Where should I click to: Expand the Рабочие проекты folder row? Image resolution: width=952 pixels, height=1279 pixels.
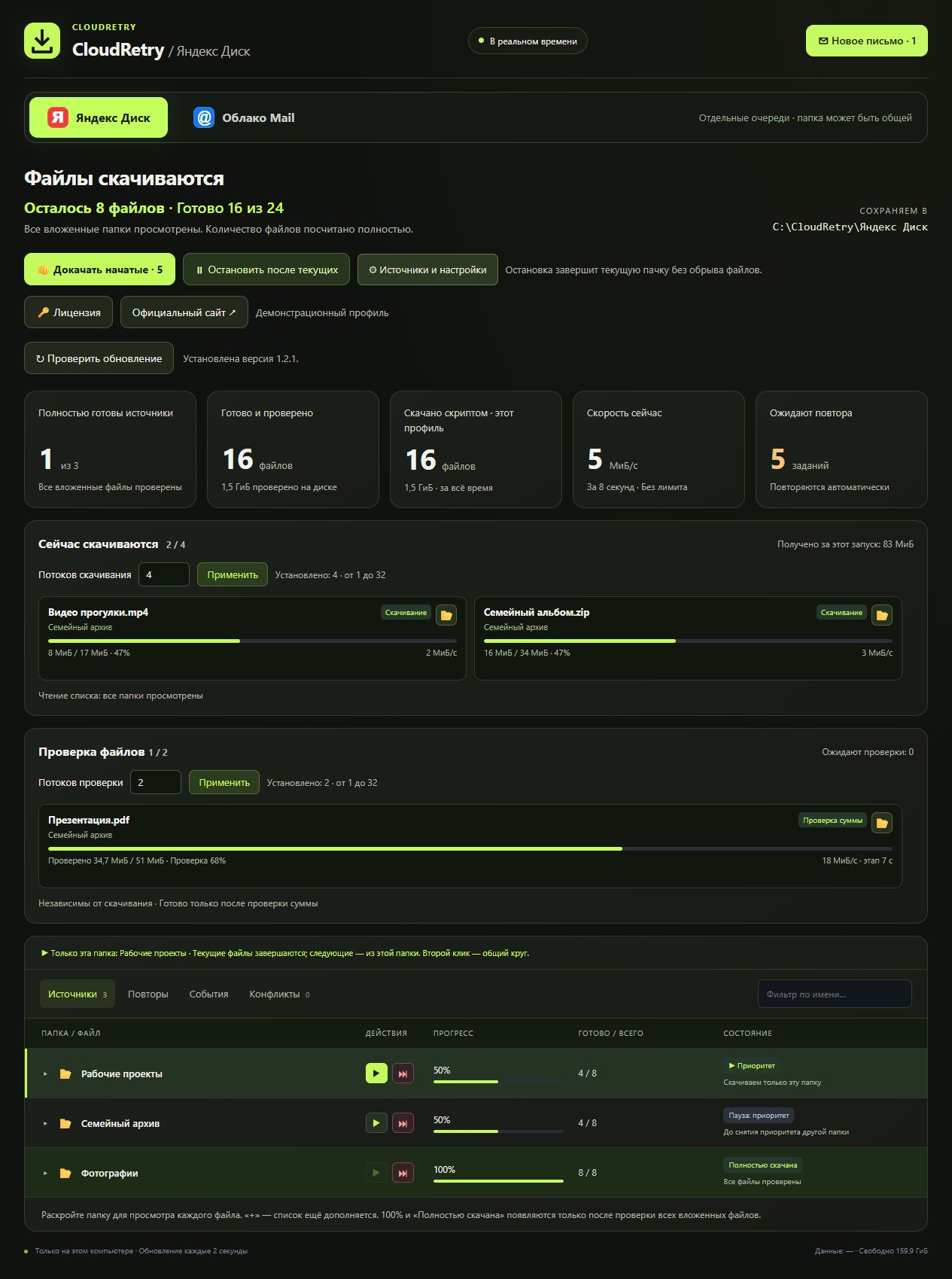point(45,1074)
